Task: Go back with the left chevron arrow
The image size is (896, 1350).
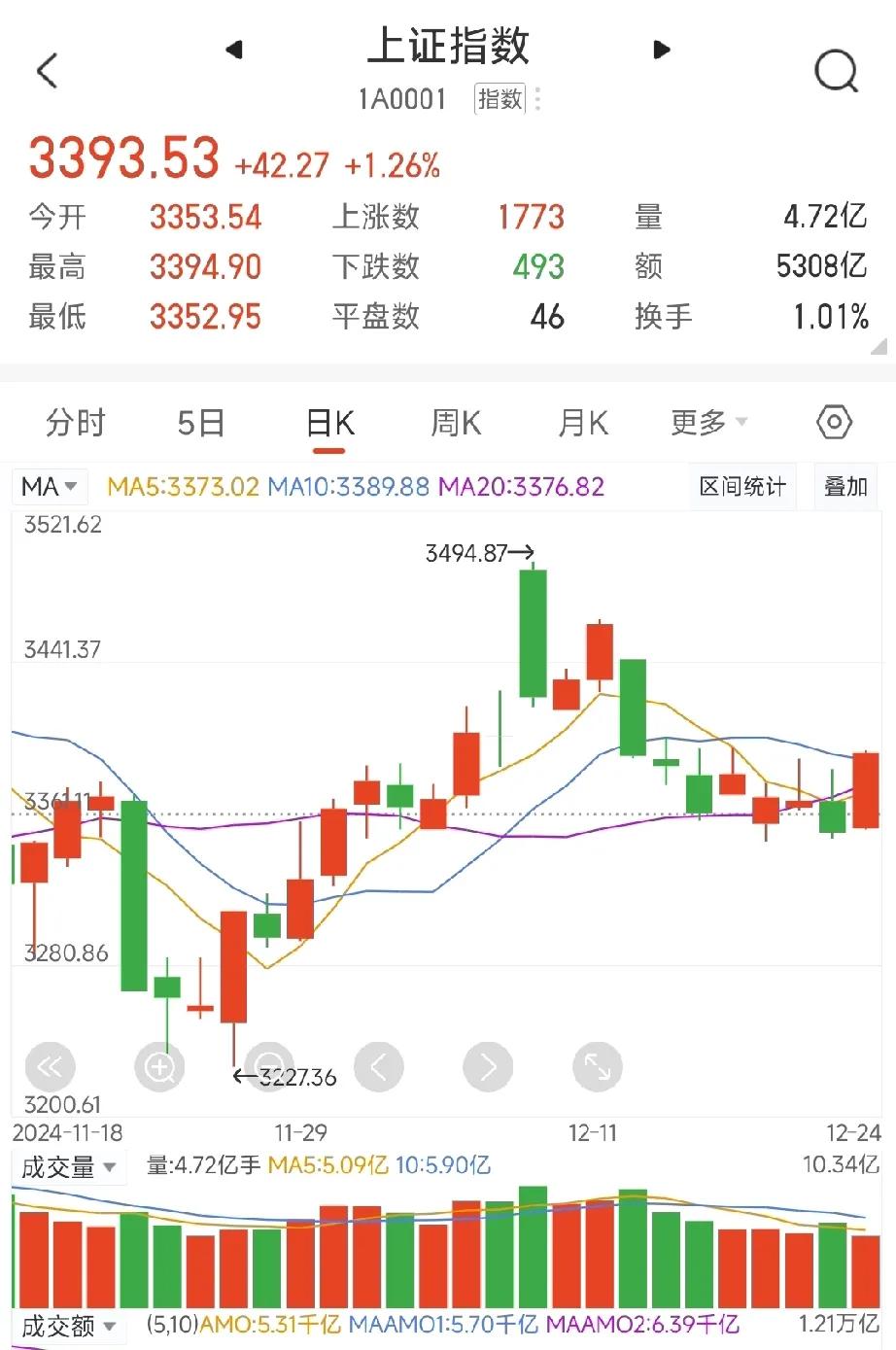Action: pos(47,70)
